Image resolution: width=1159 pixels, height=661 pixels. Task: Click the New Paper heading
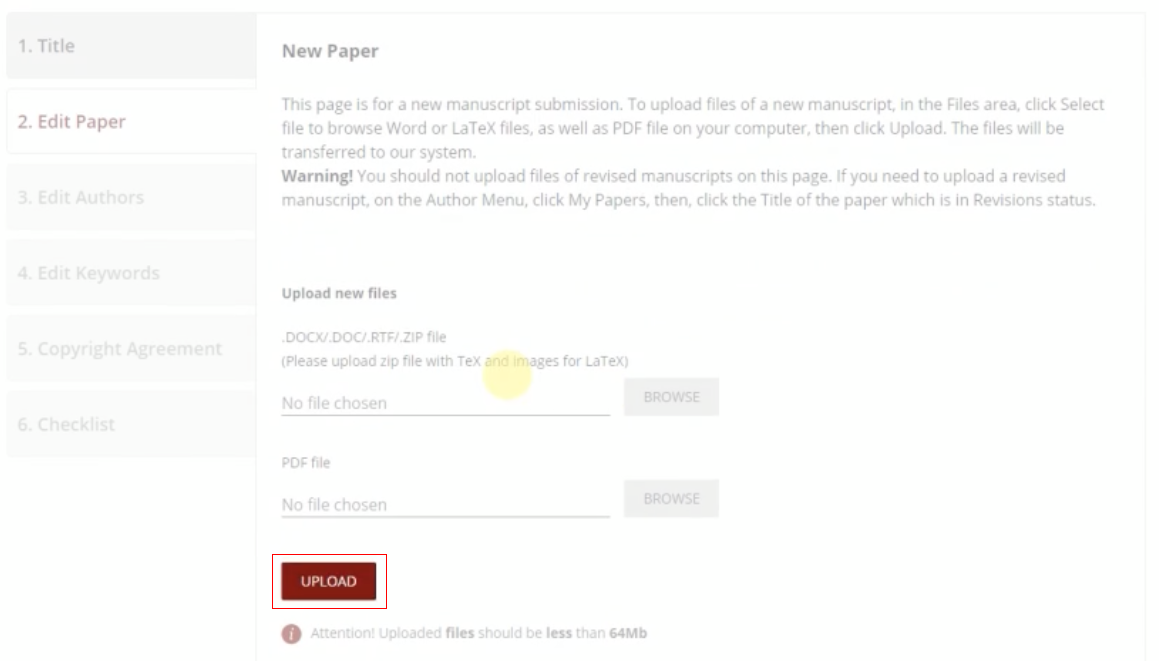point(330,51)
